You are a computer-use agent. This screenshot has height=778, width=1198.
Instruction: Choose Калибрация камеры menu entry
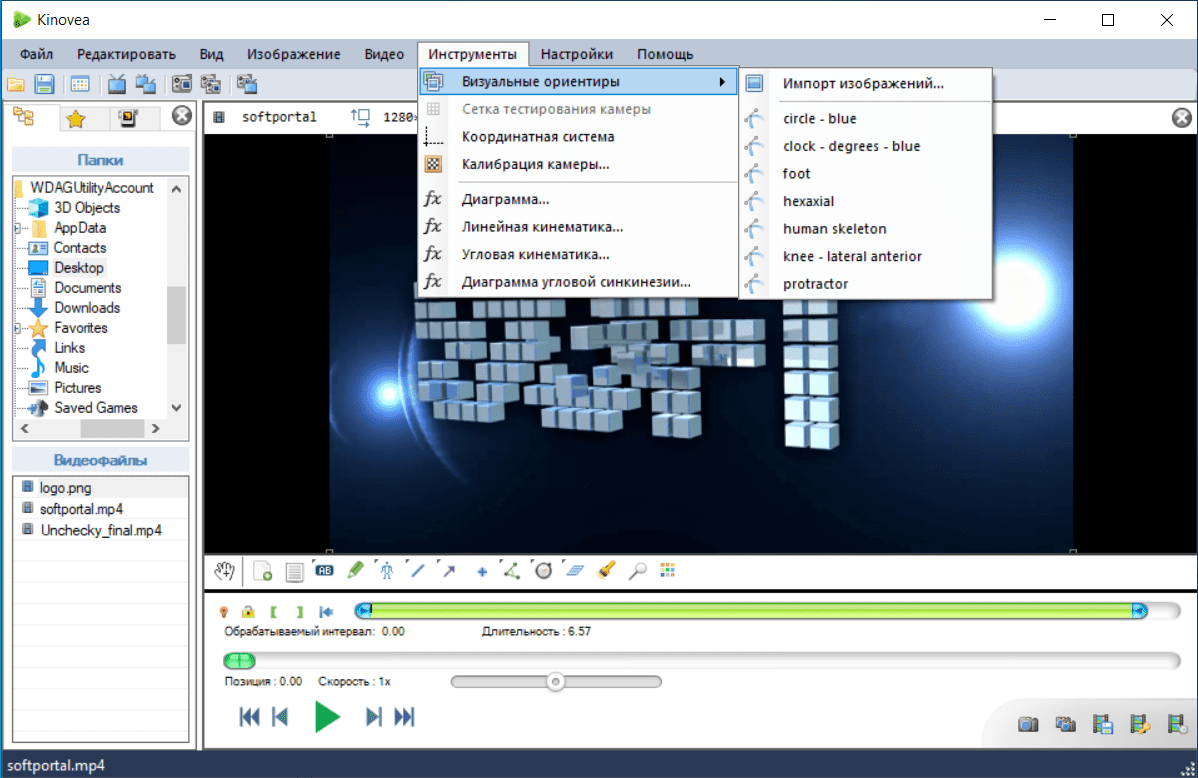tap(578, 164)
